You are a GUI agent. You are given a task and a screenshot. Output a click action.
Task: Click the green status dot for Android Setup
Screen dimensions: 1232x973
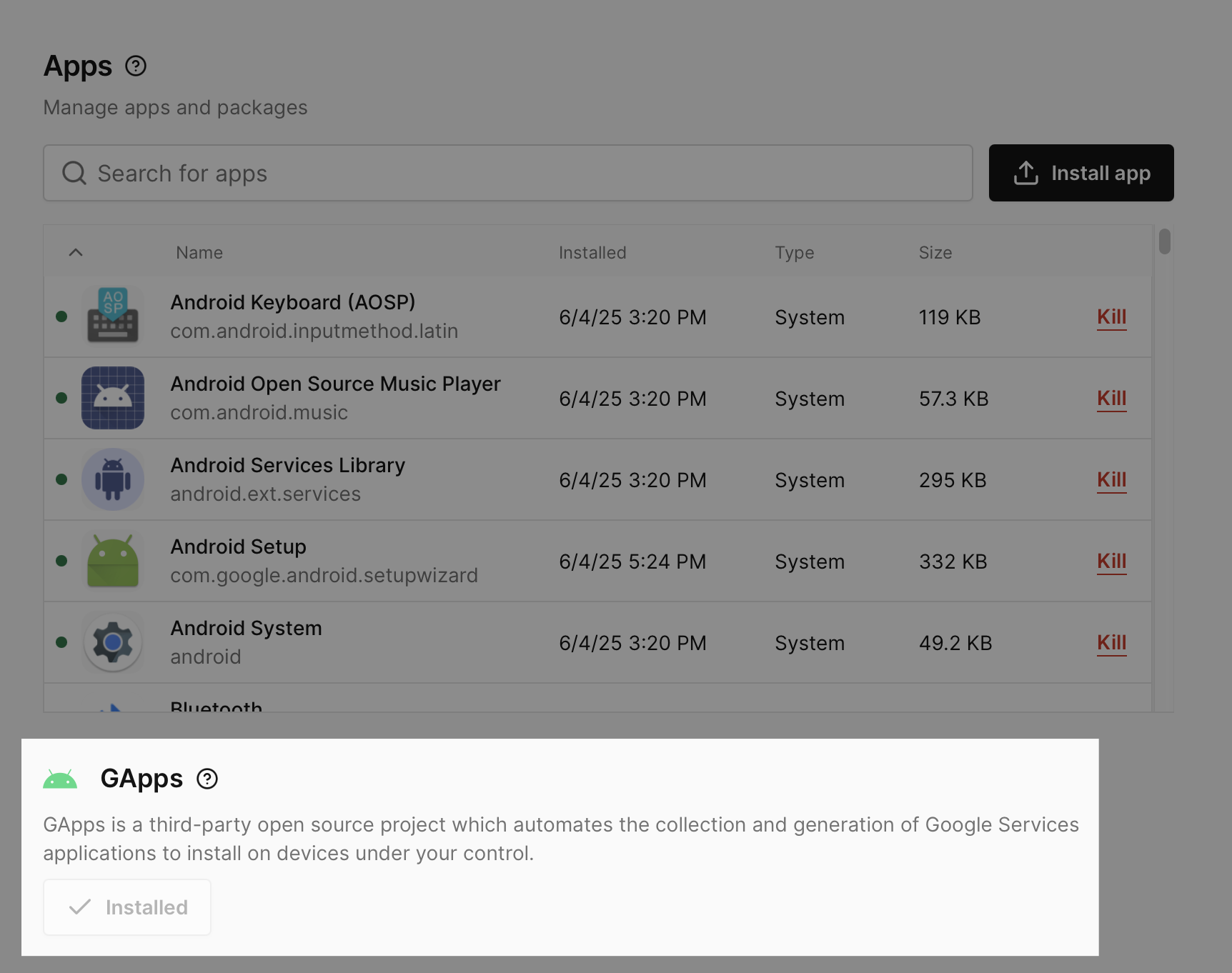pos(61,561)
